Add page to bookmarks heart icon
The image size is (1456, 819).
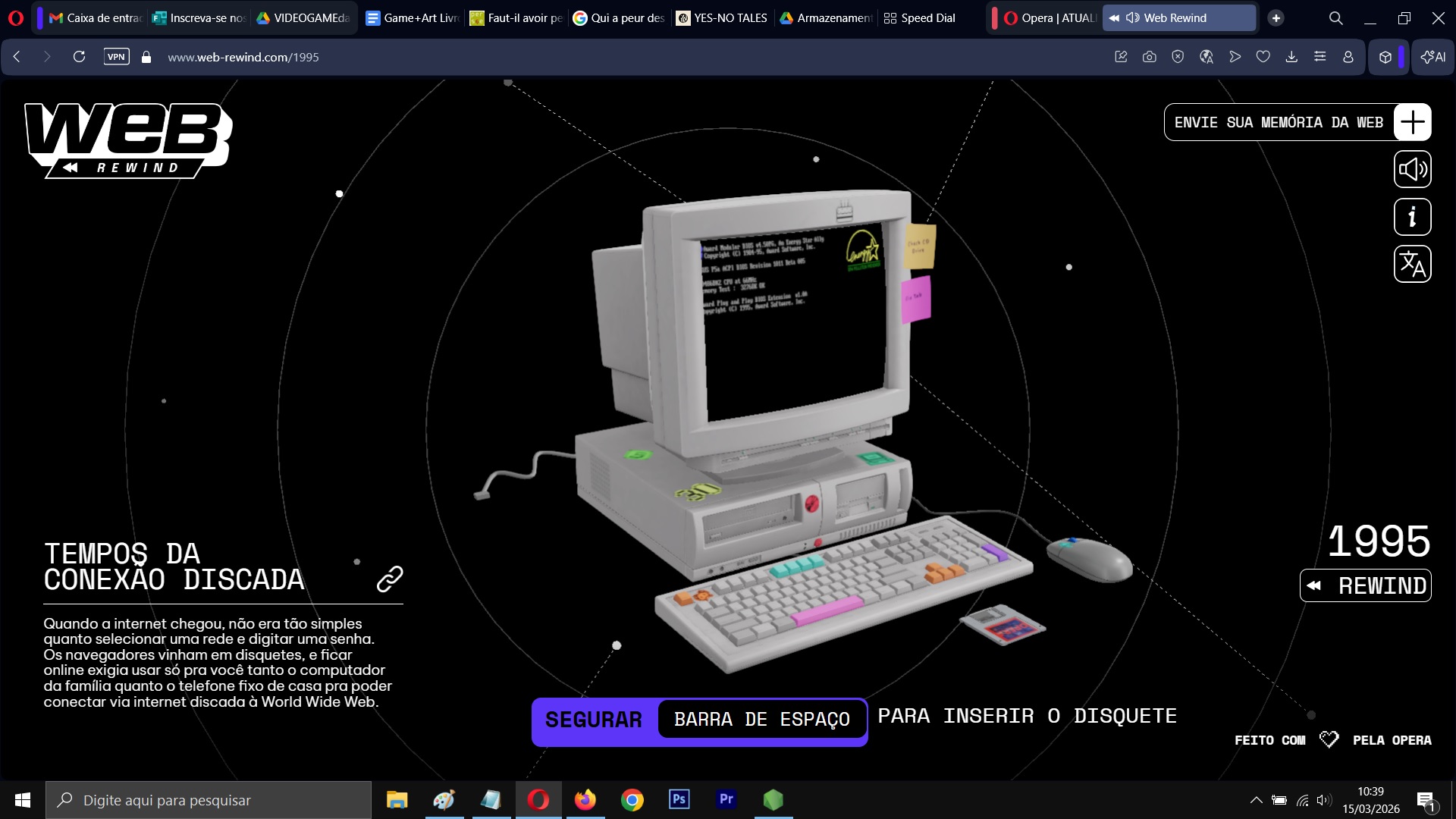pyautogui.click(x=1263, y=57)
